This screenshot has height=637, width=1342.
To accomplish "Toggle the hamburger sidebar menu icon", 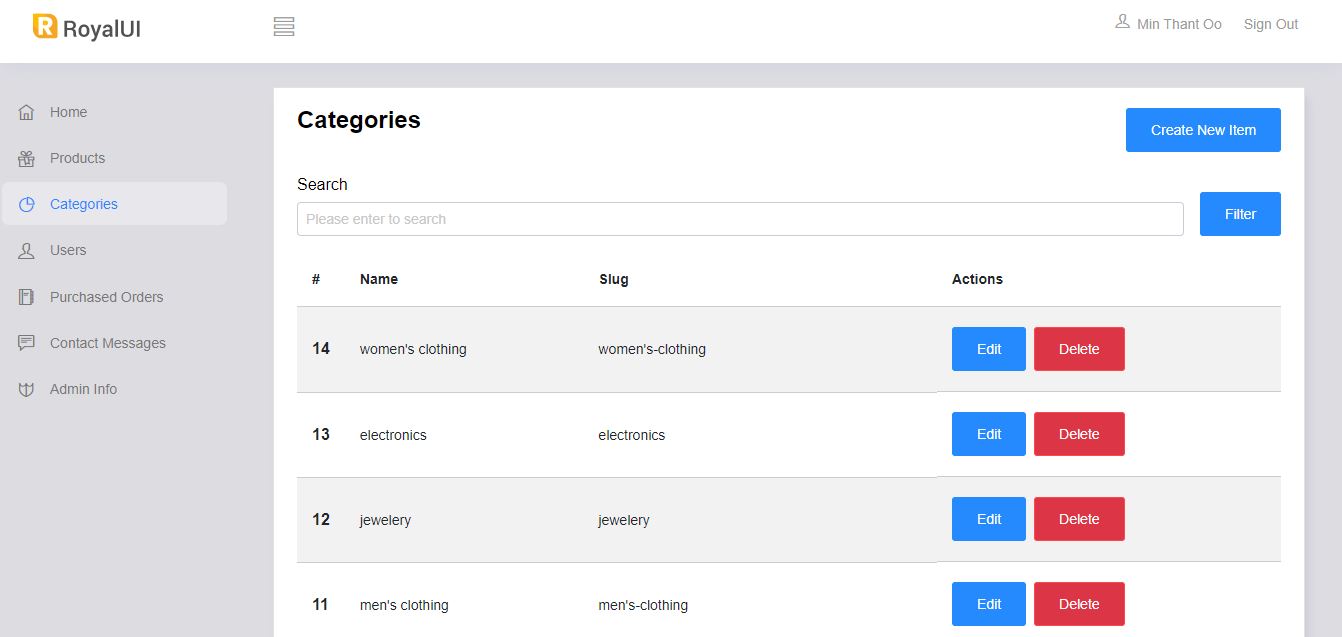I will tap(284, 27).
